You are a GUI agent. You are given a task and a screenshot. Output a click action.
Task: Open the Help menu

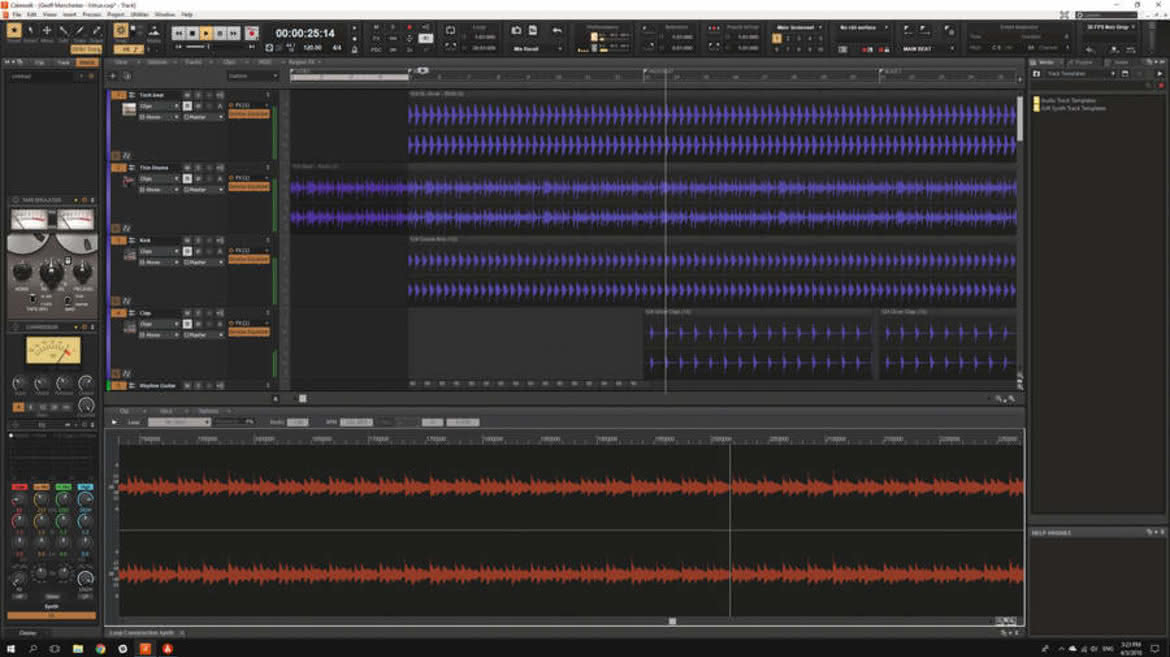pos(187,14)
